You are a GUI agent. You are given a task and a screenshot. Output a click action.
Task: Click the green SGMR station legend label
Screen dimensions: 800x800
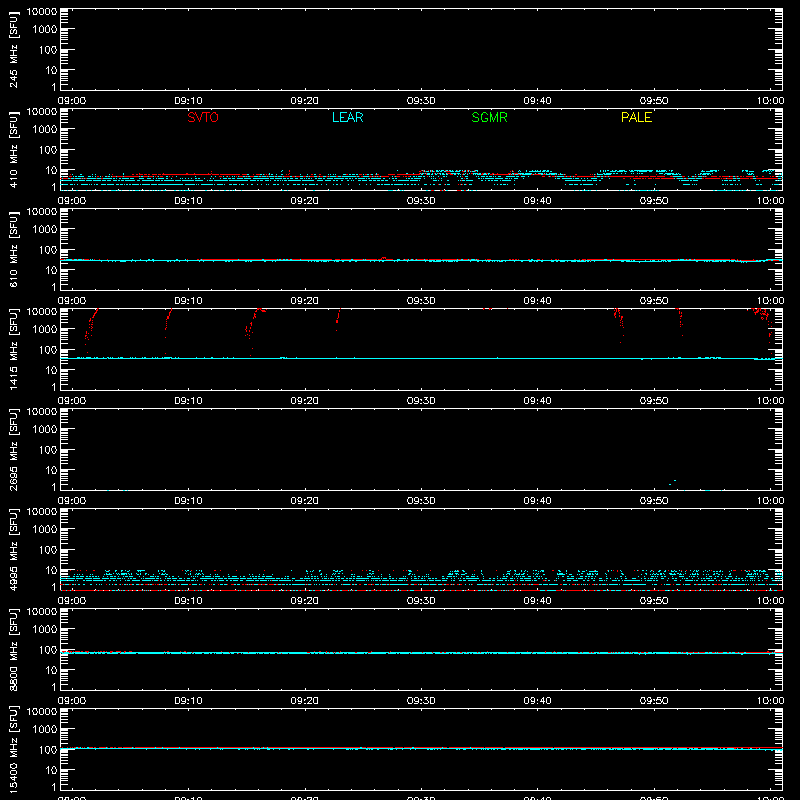(x=489, y=117)
